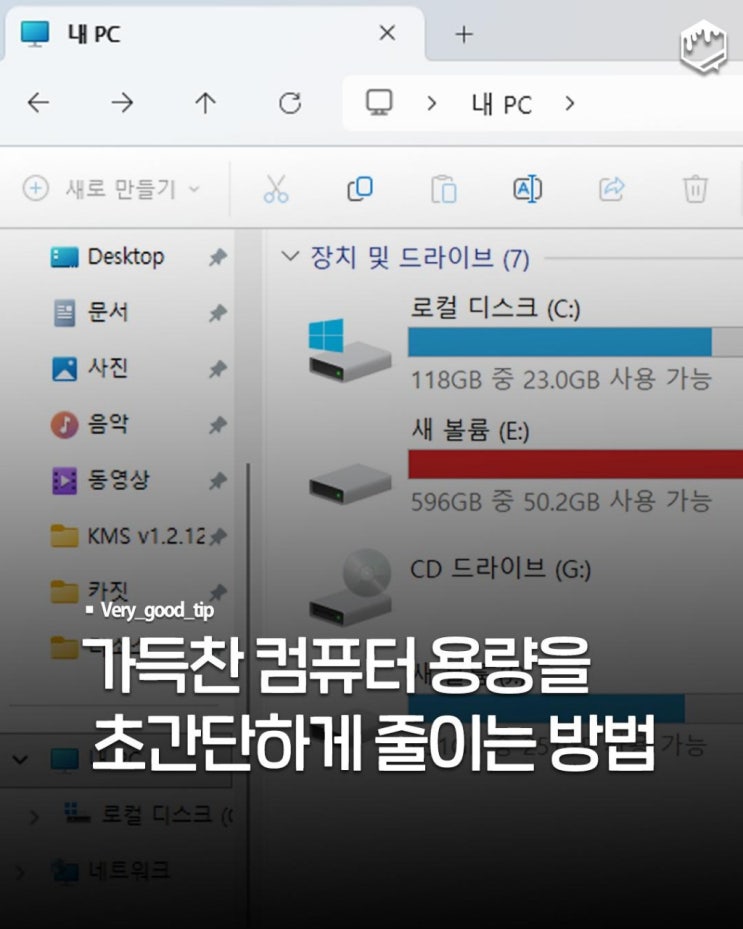Click the pin icon next to 사진
This screenshot has height=929, width=743.
[x=218, y=369]
